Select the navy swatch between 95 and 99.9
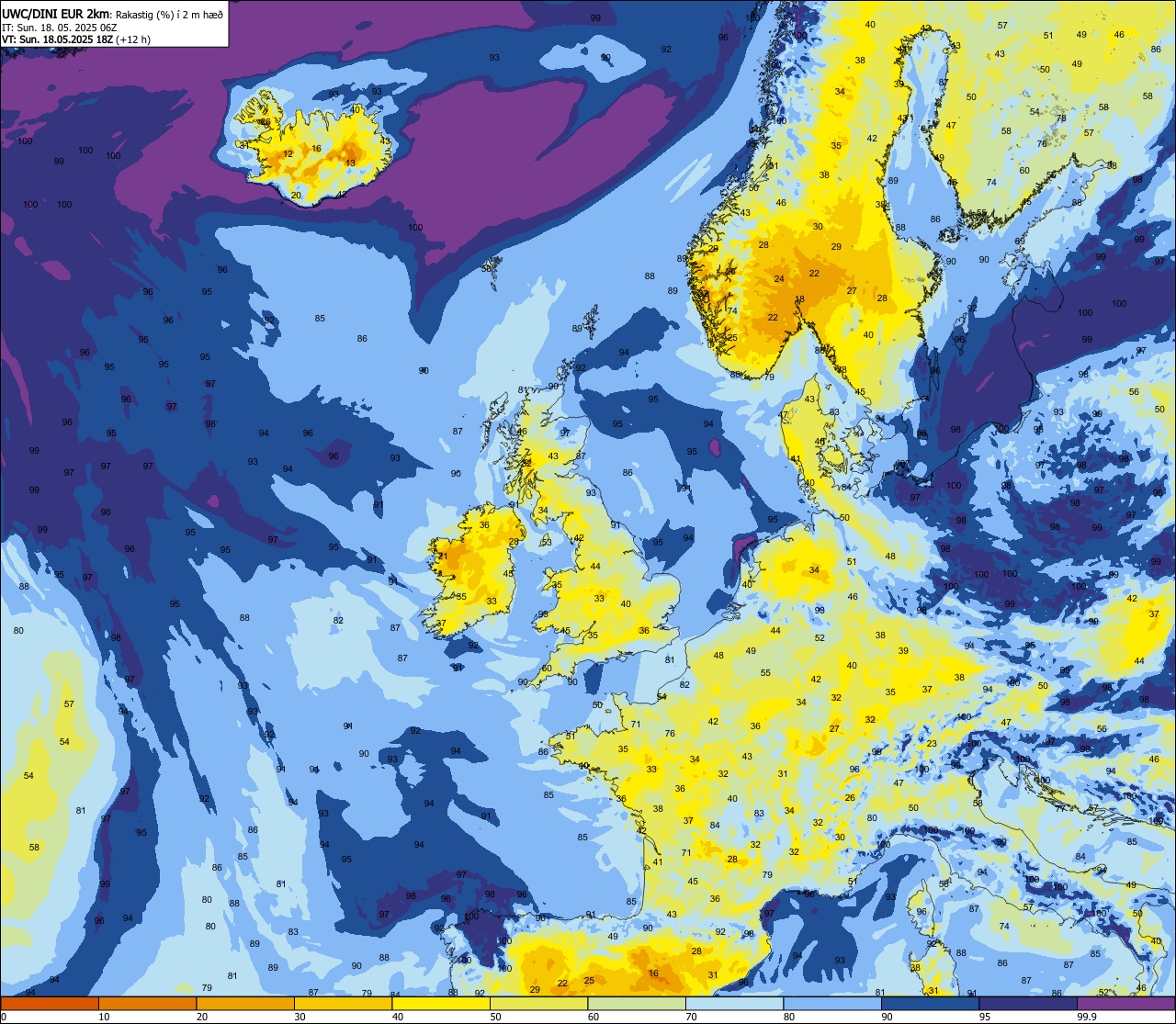 (1028, 1003)
